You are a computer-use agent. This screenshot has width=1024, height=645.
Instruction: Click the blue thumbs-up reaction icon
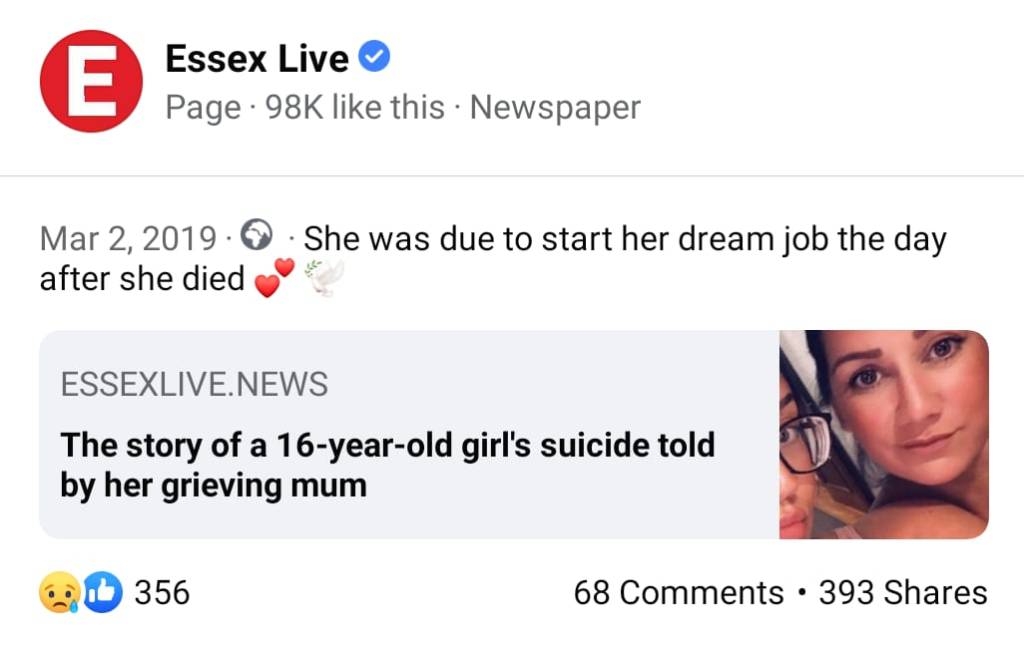pyautogui.click(x=101, y=593)
